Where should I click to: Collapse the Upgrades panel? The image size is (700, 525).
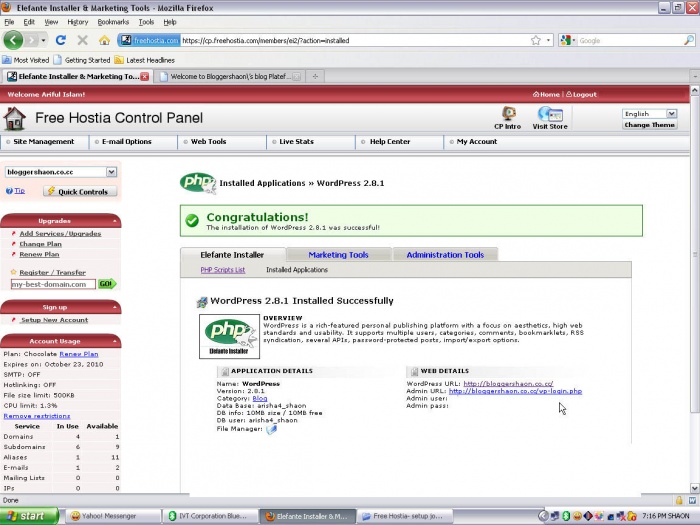[115, 221]
